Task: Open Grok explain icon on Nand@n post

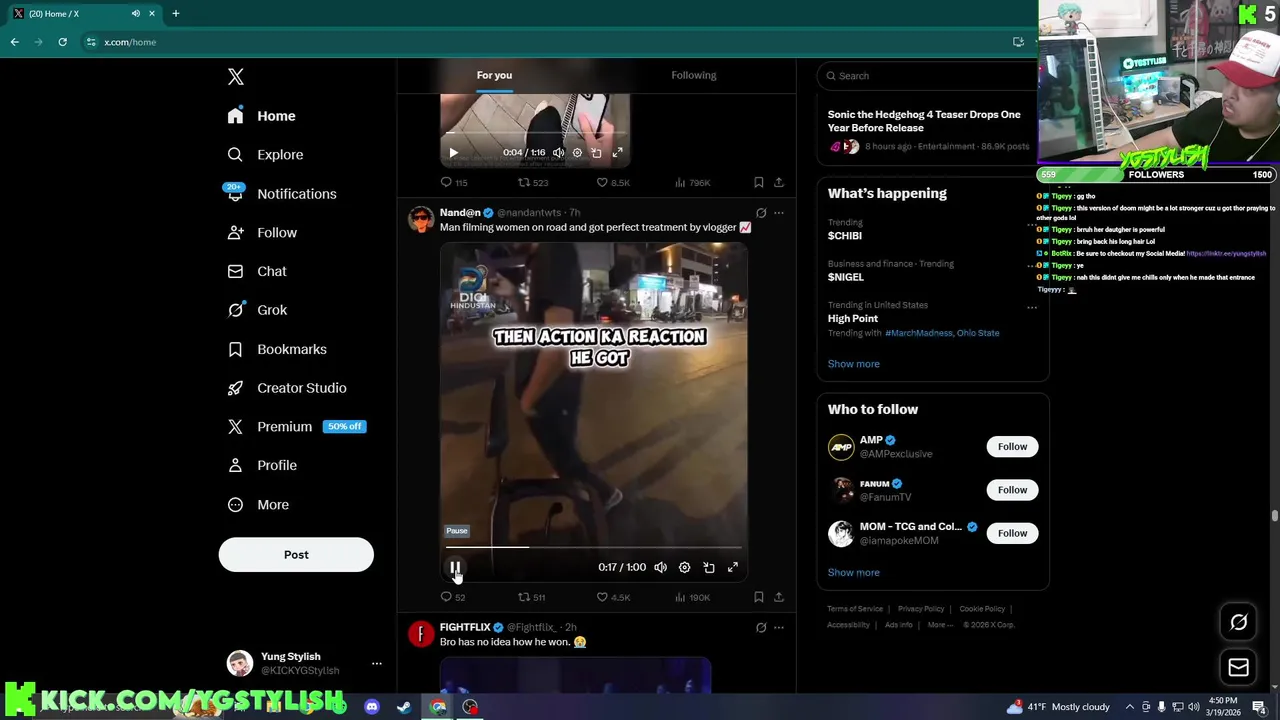Action: 761,213
